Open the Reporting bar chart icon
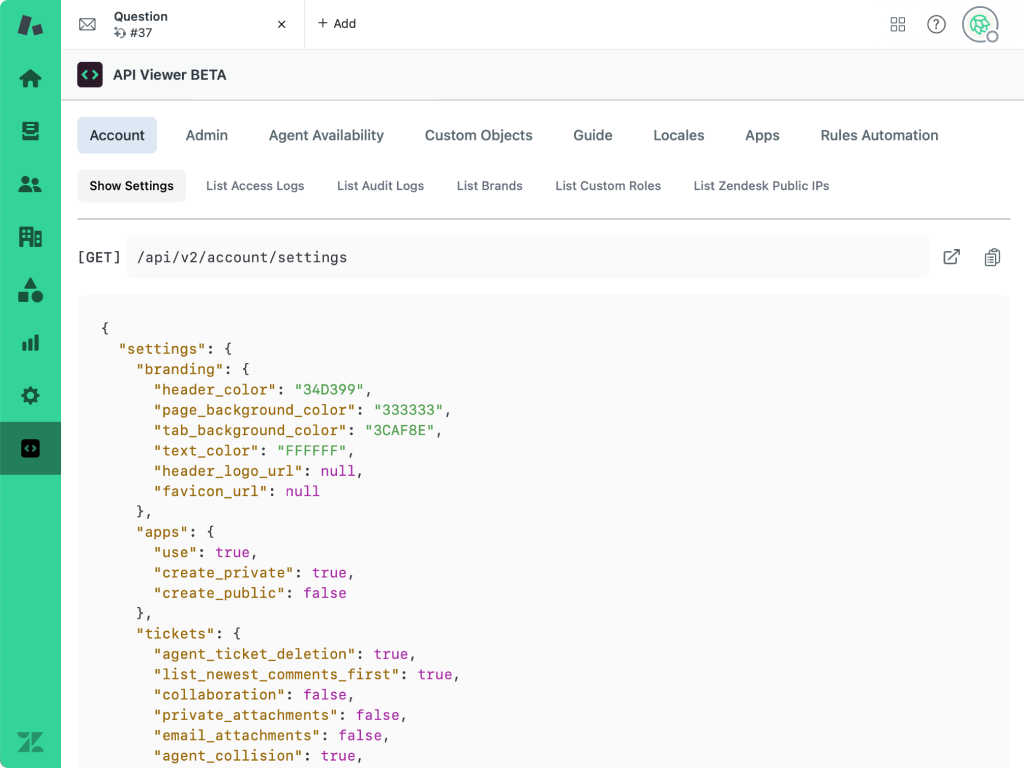Screen dimensions: 1024x768 [30, 343]
